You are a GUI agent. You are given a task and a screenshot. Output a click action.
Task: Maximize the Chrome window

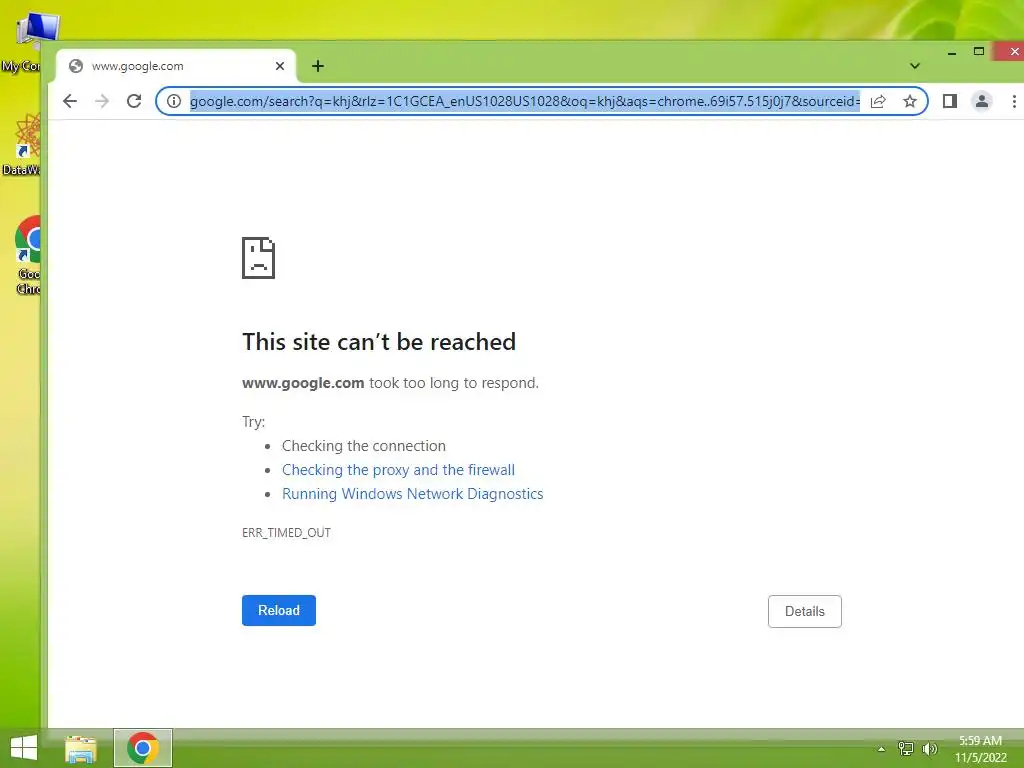click(979, 52)
